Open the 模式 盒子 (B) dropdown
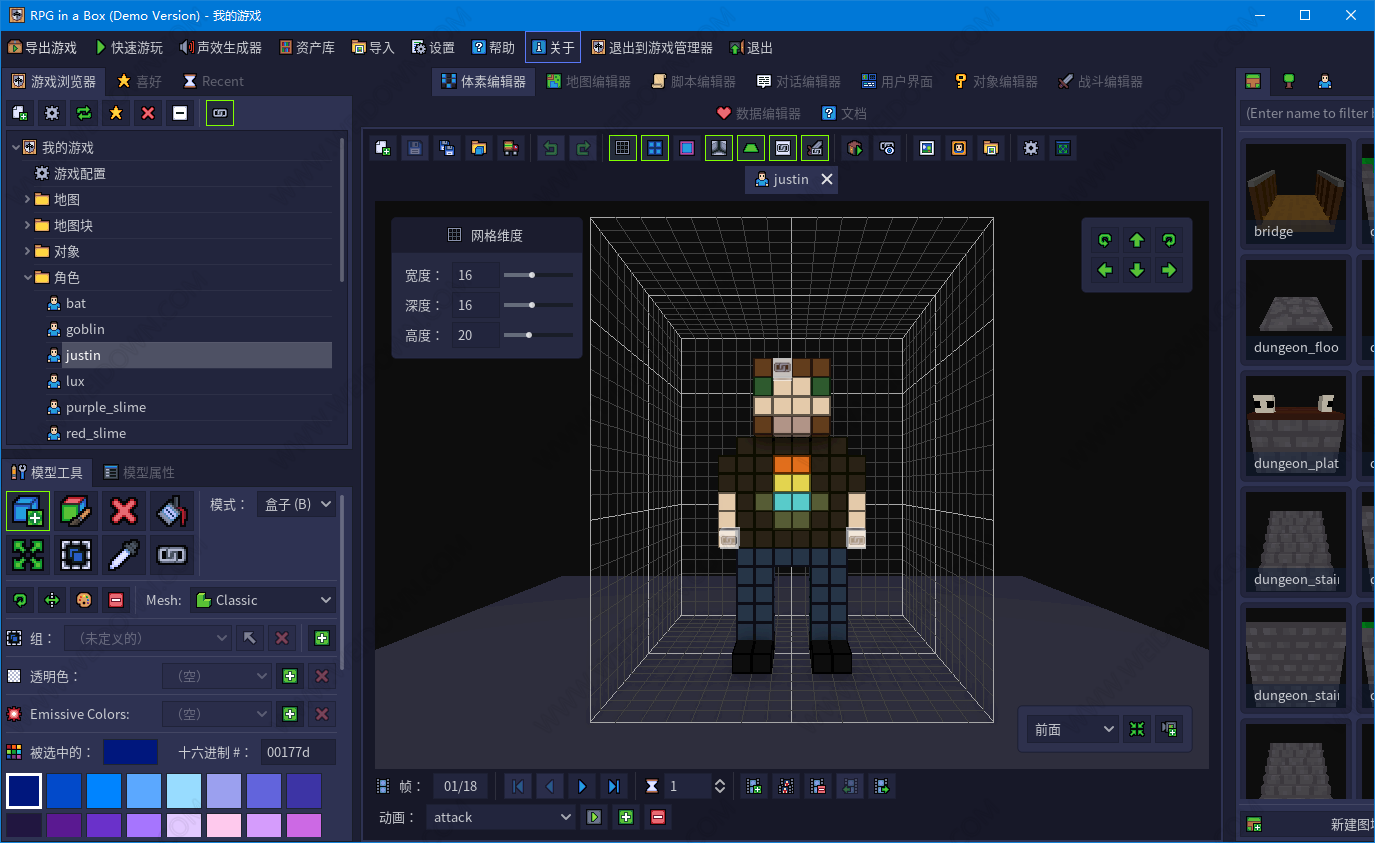The width and height of the screenshot is (1375, 843). click(296, 504)
